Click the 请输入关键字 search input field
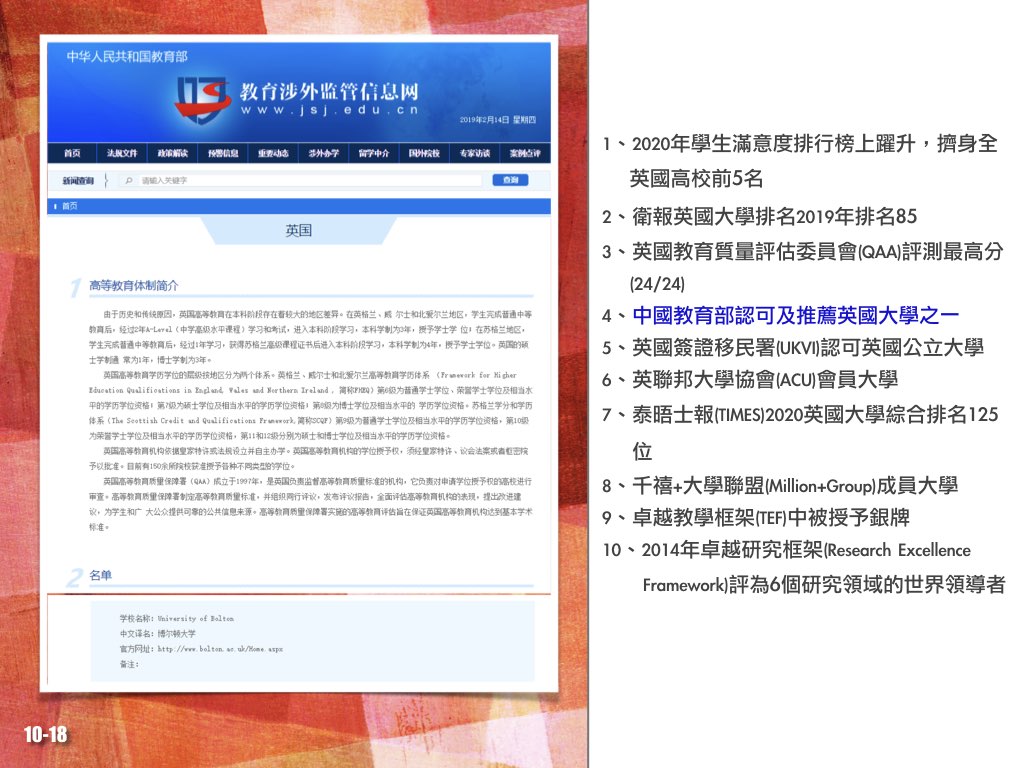 [300, 180]
